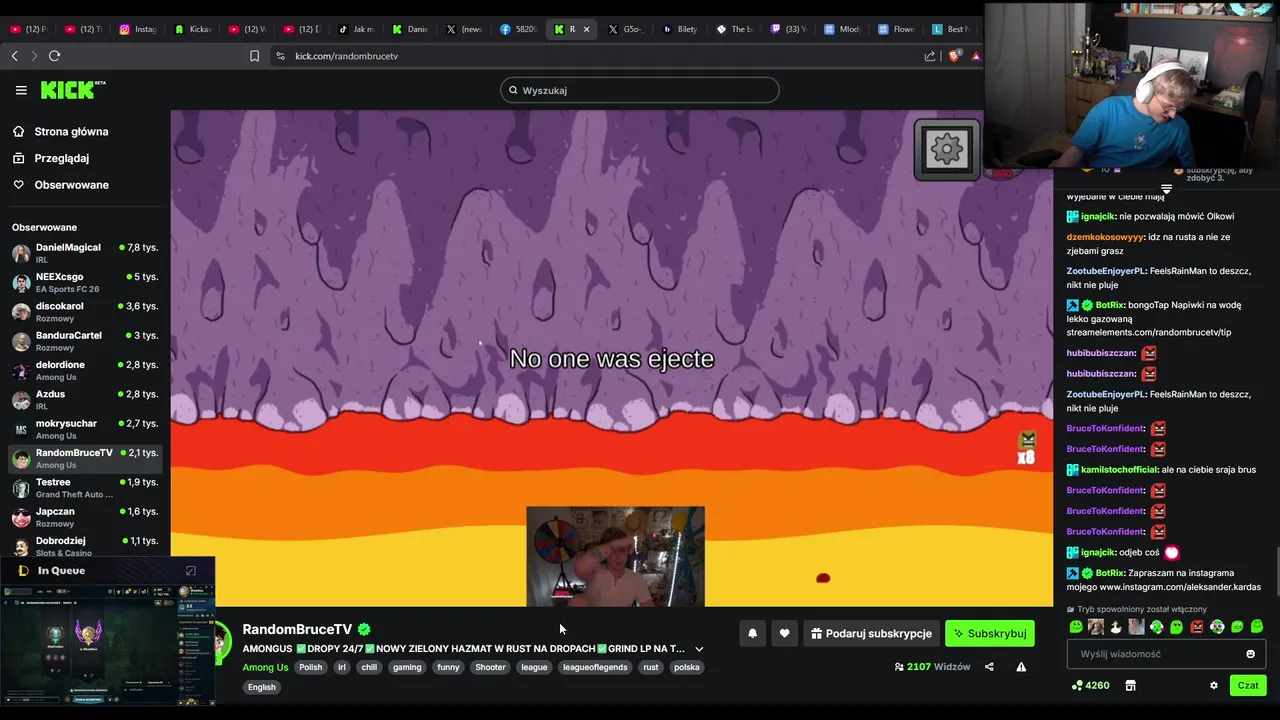Switch to the Instagram browser tab
The image size is (1280, 720).
point(137,29)
